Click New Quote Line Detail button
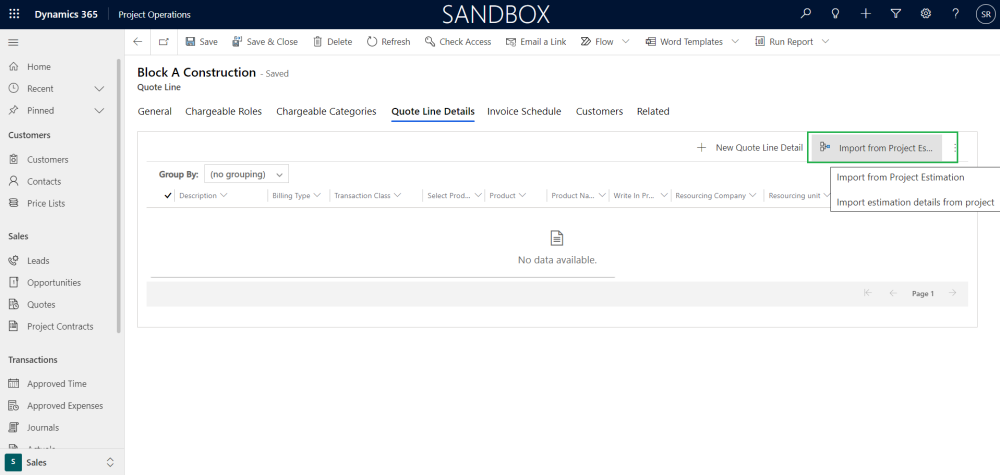The image size is (1000, 475). coord(749,147)
